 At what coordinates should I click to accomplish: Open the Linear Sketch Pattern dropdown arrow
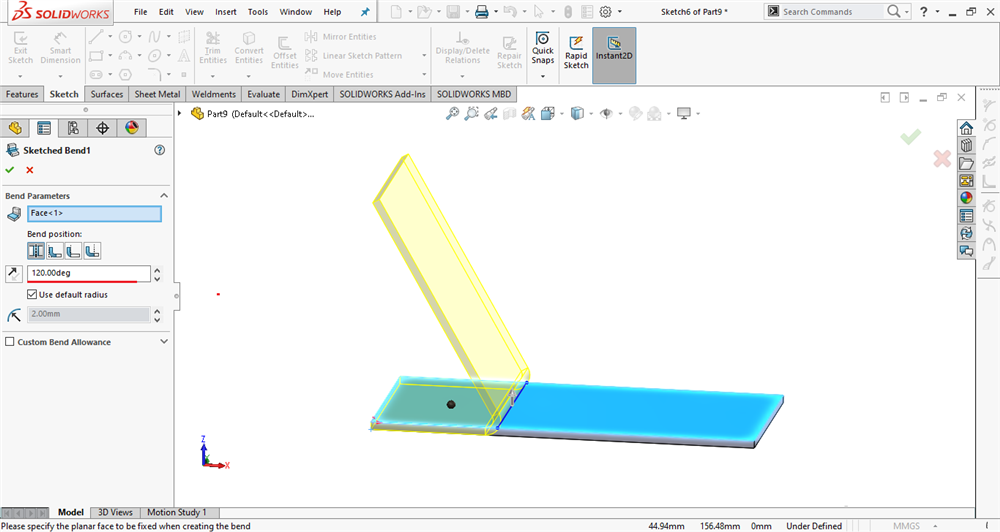[x=424, y=56]
